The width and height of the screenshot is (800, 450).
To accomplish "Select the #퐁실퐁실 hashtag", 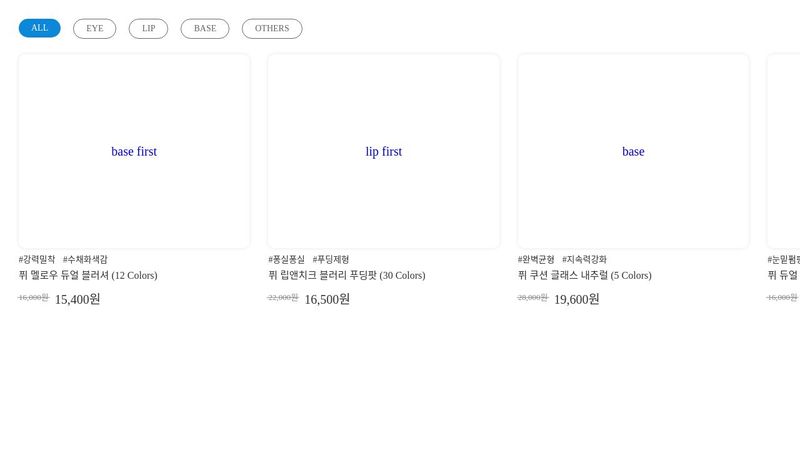I will click(x=286, y=259).
